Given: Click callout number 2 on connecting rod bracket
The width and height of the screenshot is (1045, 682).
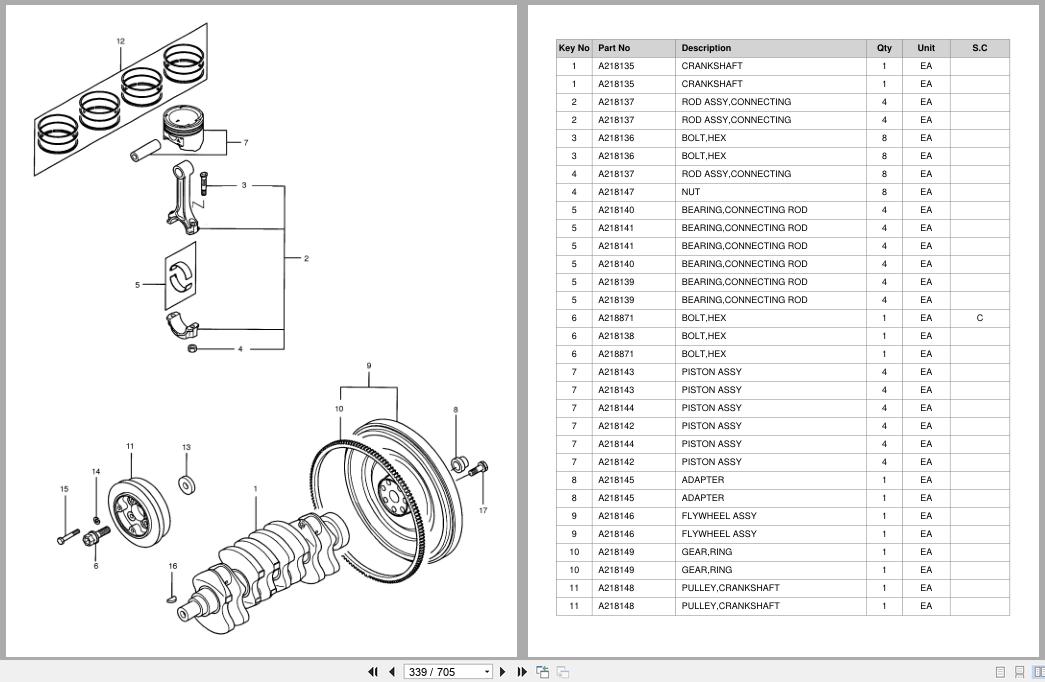Looking at the screenshot, I should pos(306,259).
